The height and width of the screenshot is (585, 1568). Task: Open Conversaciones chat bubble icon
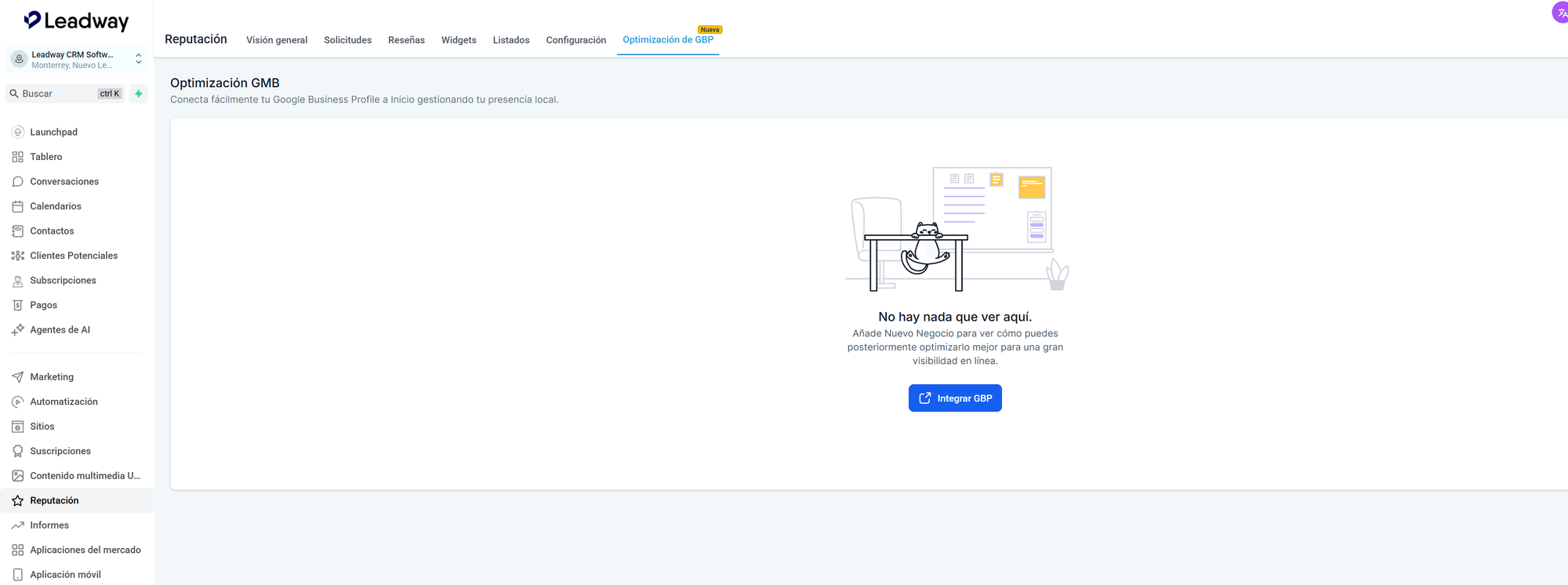18,181
